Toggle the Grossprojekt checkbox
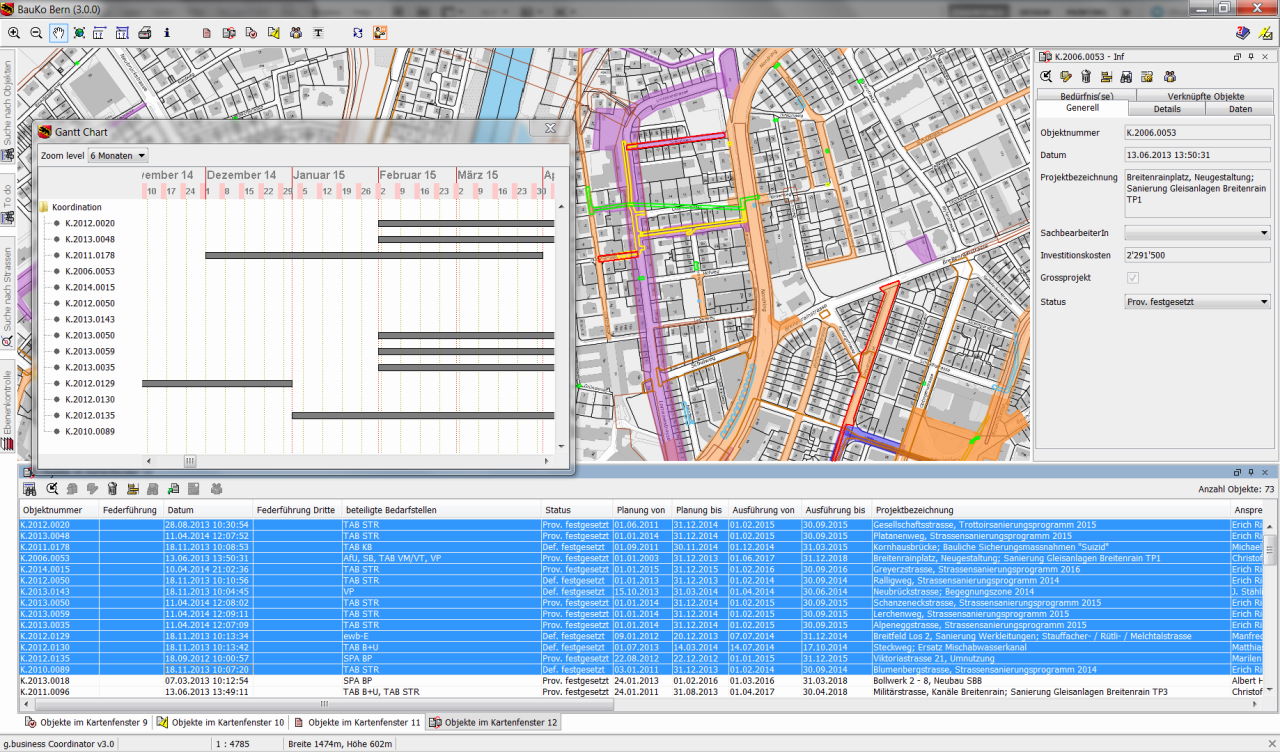 (x=1132, y=278)
